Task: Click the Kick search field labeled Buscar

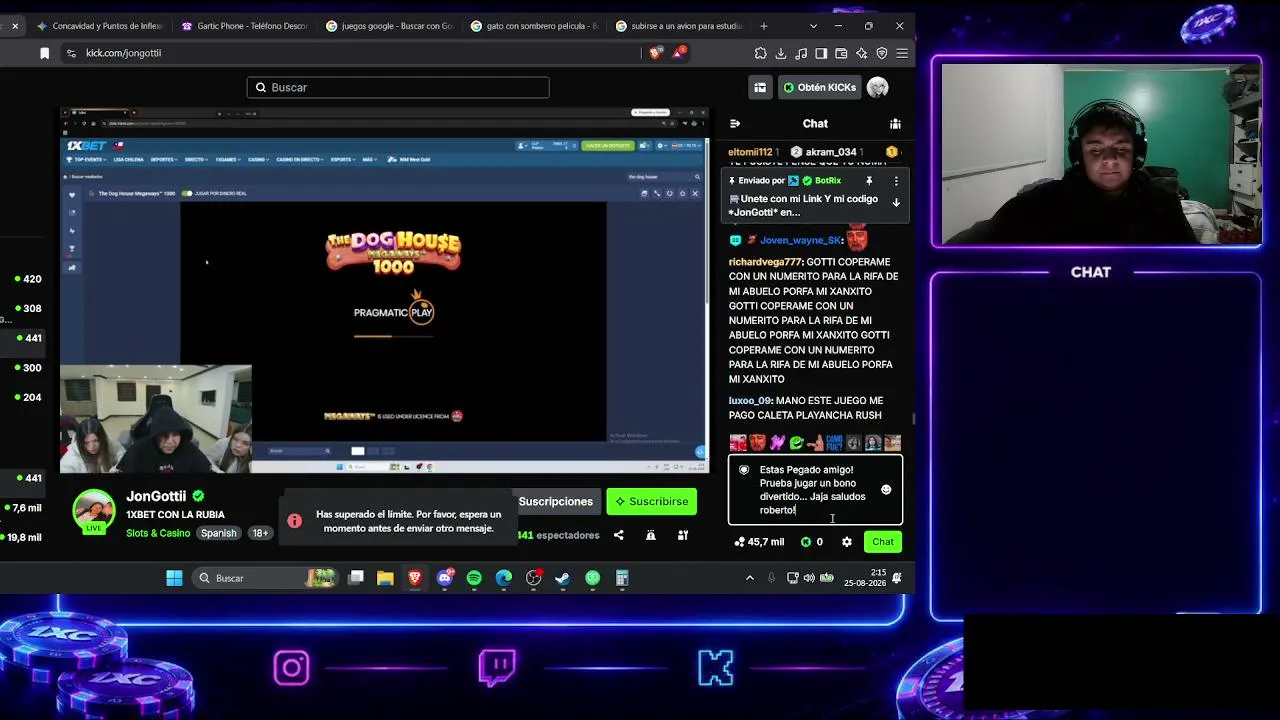Action: pos(398,88)
